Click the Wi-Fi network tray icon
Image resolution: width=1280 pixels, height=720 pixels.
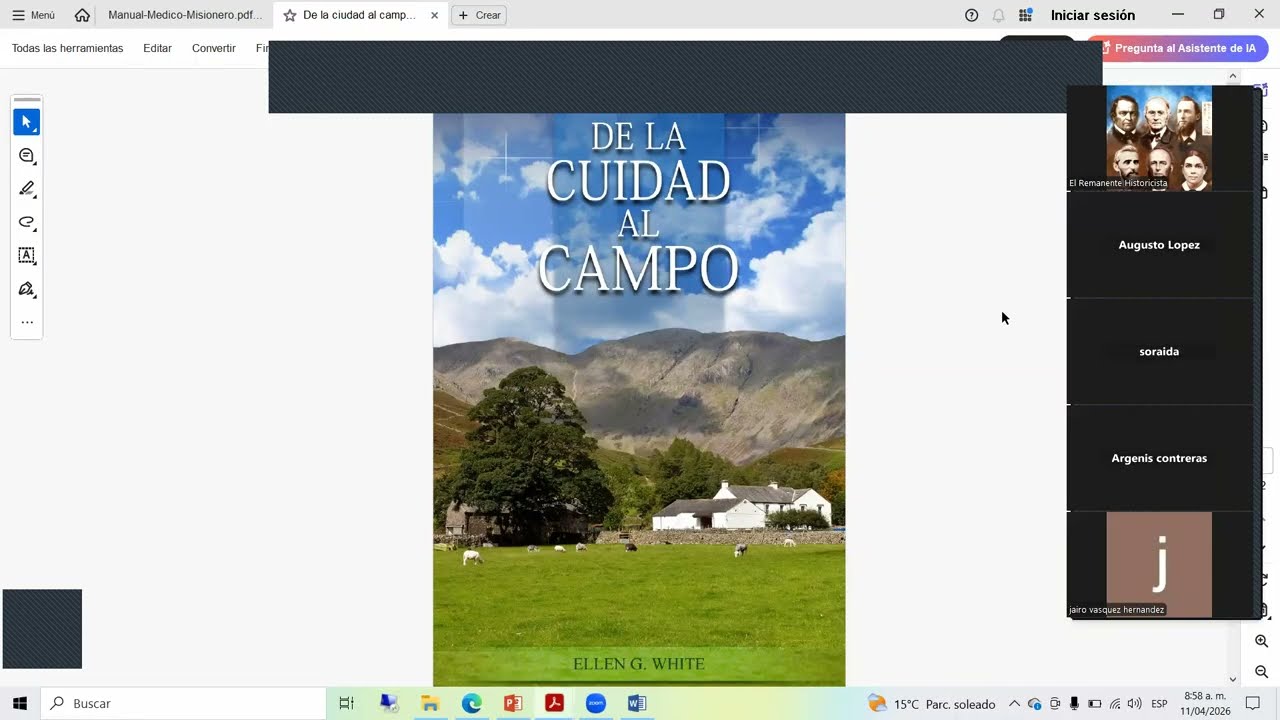click(1115, 704)
